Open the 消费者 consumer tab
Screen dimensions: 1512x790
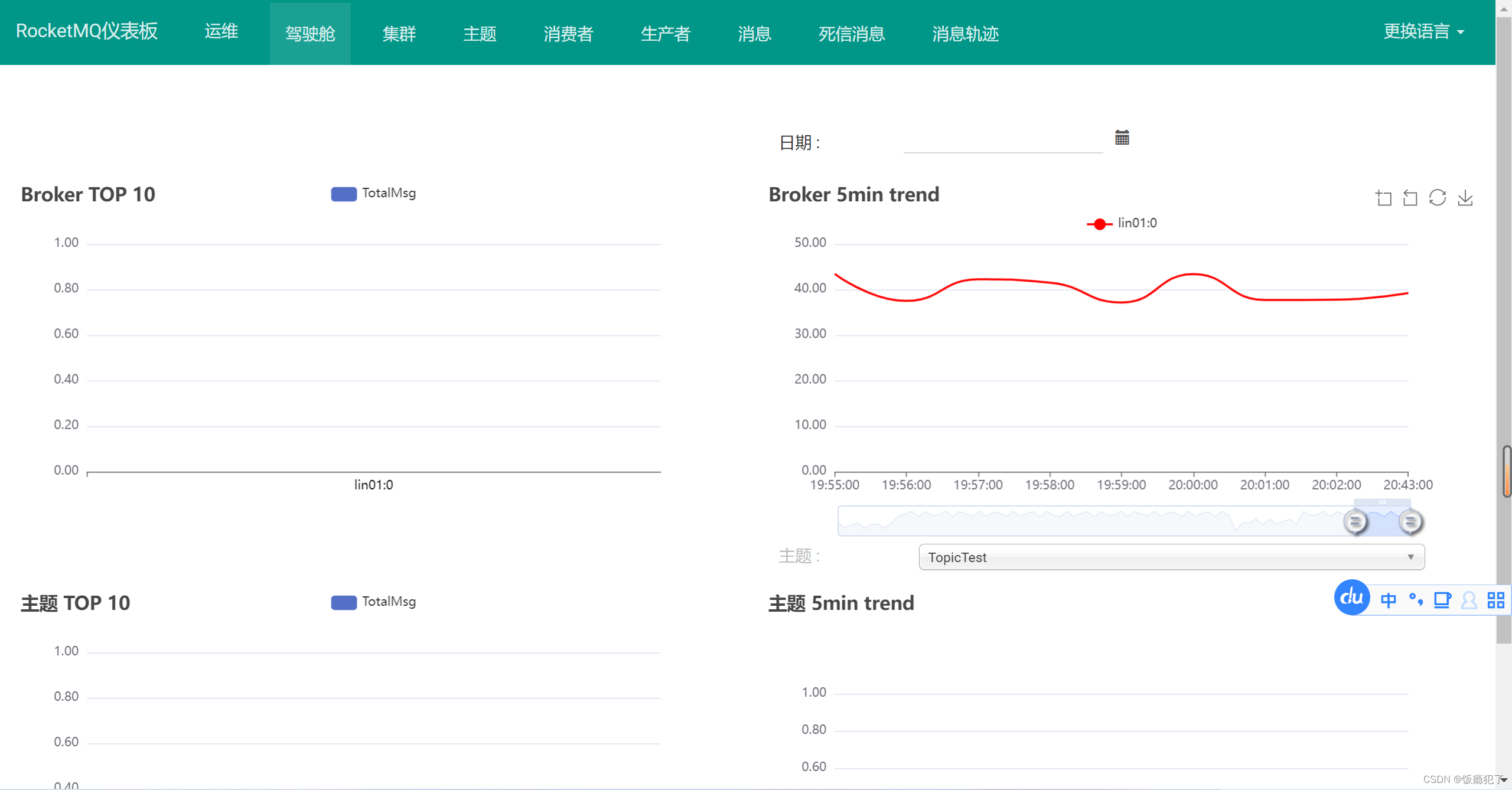568,34
